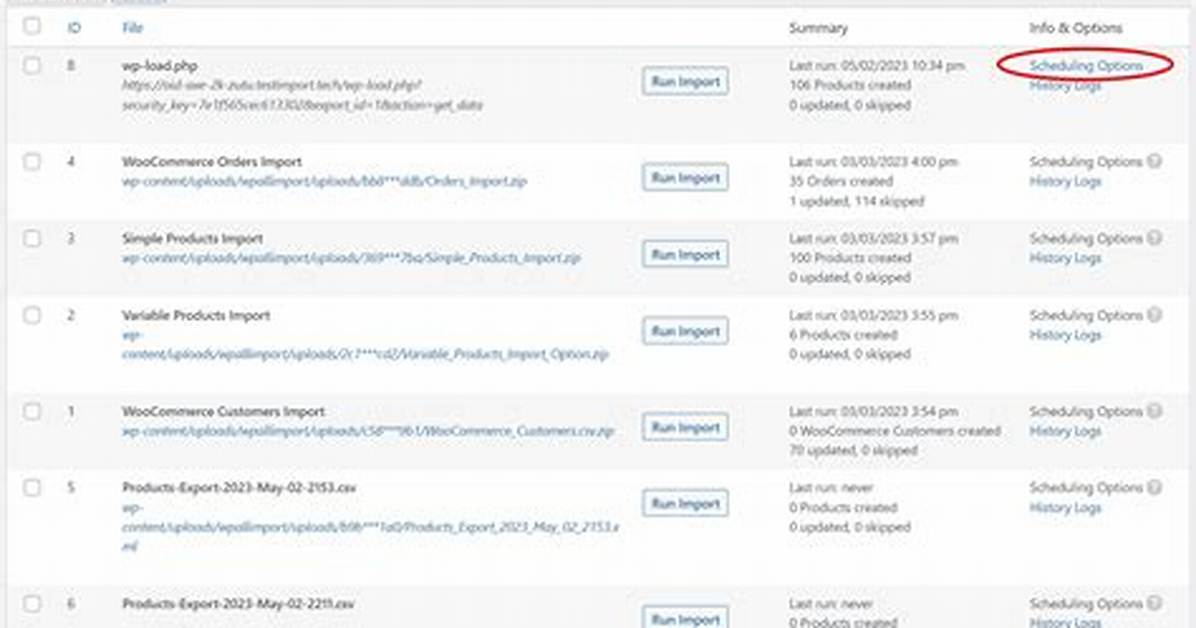
Task: Click help icon for Products-Export-2153 scheduling
Action: (x=1155, y=488)
